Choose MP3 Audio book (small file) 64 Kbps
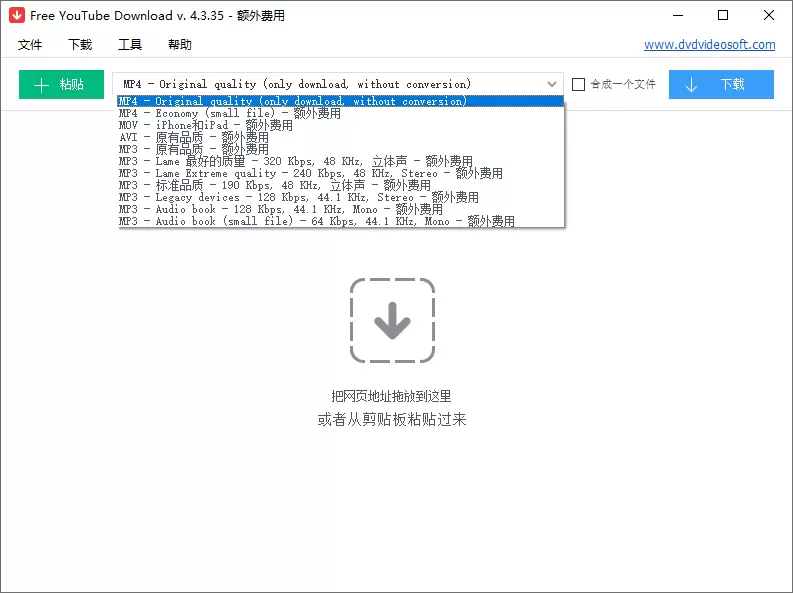 341,221
